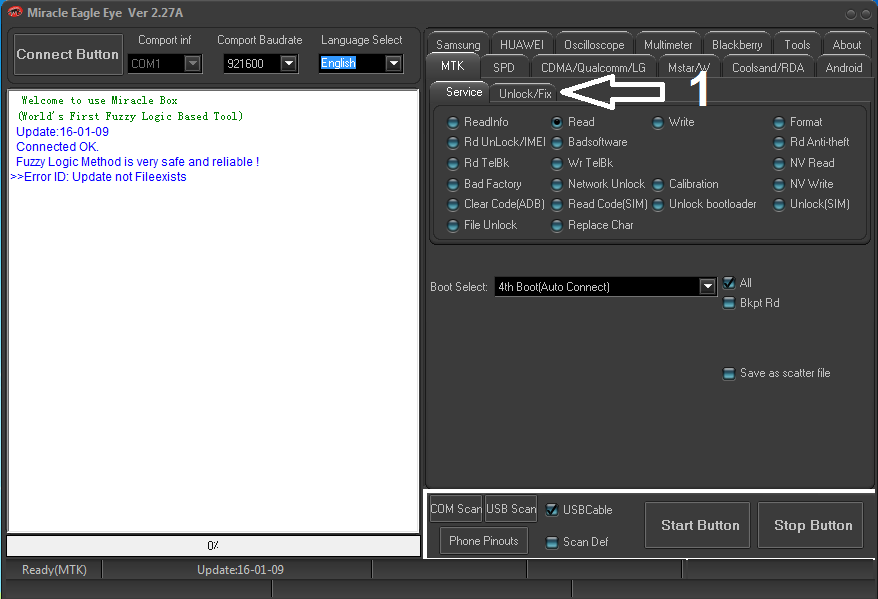Select the SPD tab
The image size is (878, 599).
(504, 68)
